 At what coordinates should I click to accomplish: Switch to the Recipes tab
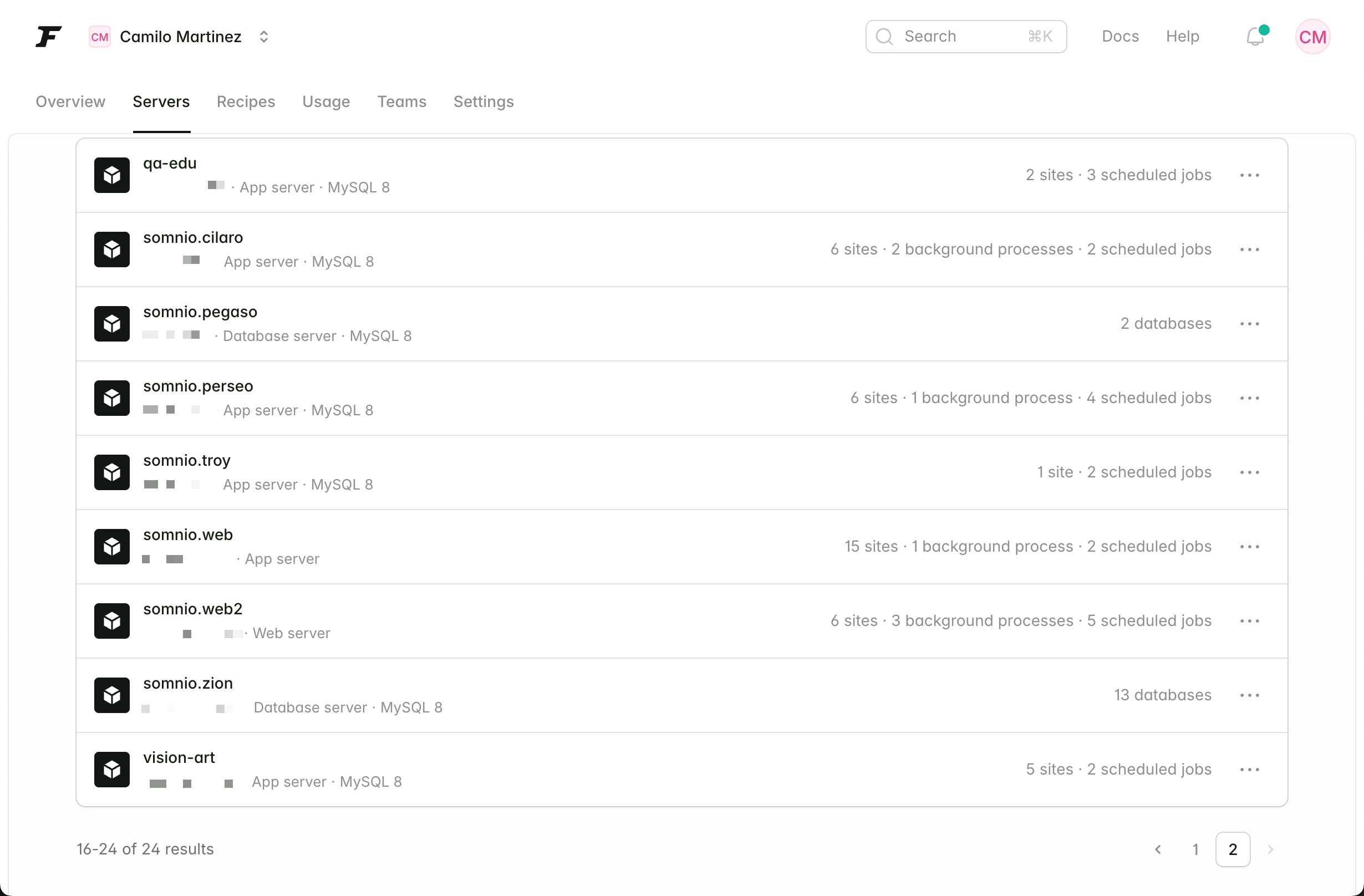246,102
